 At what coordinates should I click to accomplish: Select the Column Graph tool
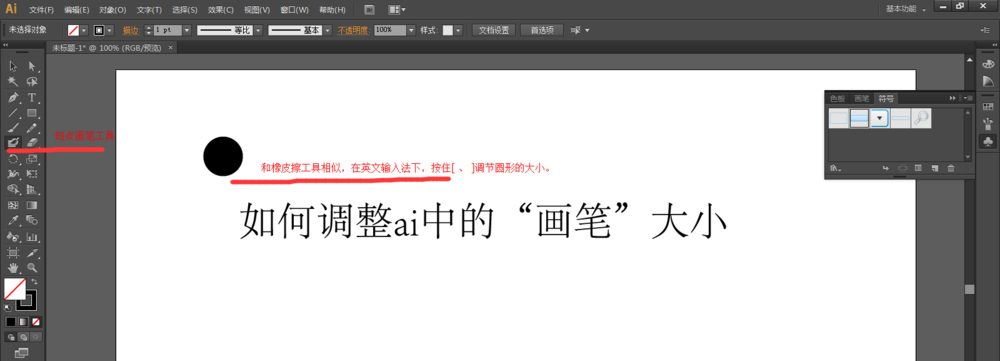(32, 237)
